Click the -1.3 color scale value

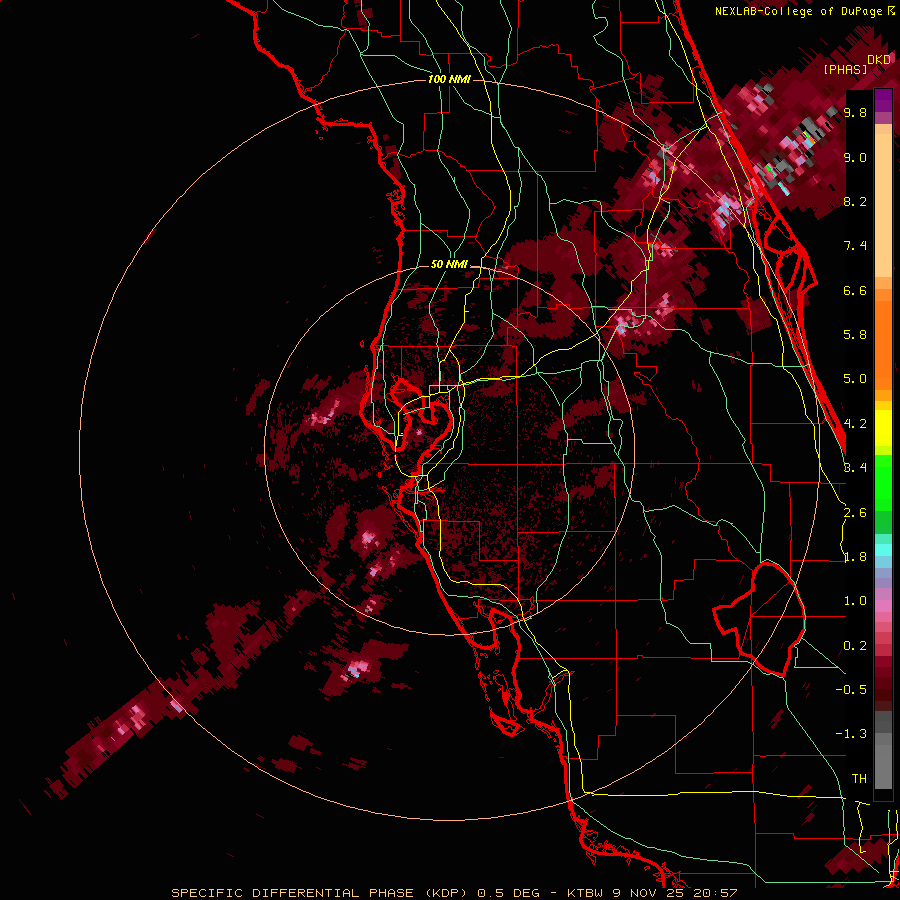point(851,734)
